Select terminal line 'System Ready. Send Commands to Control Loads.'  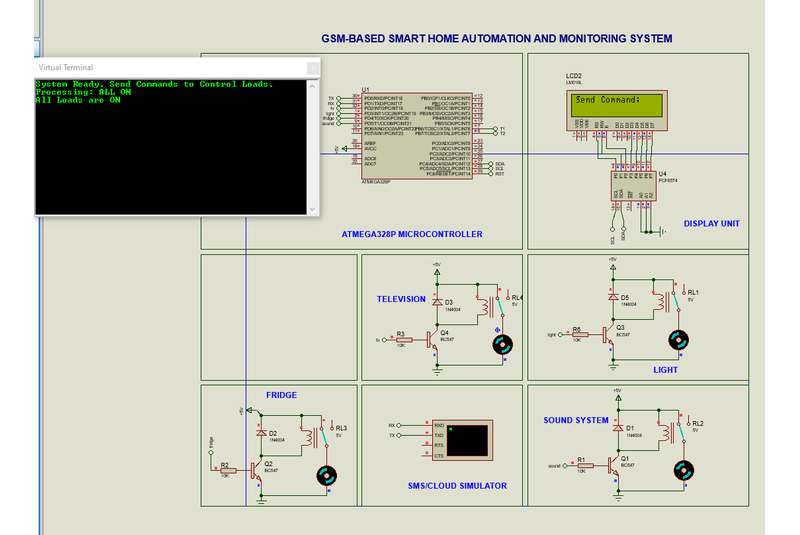(x=155, y=84)
